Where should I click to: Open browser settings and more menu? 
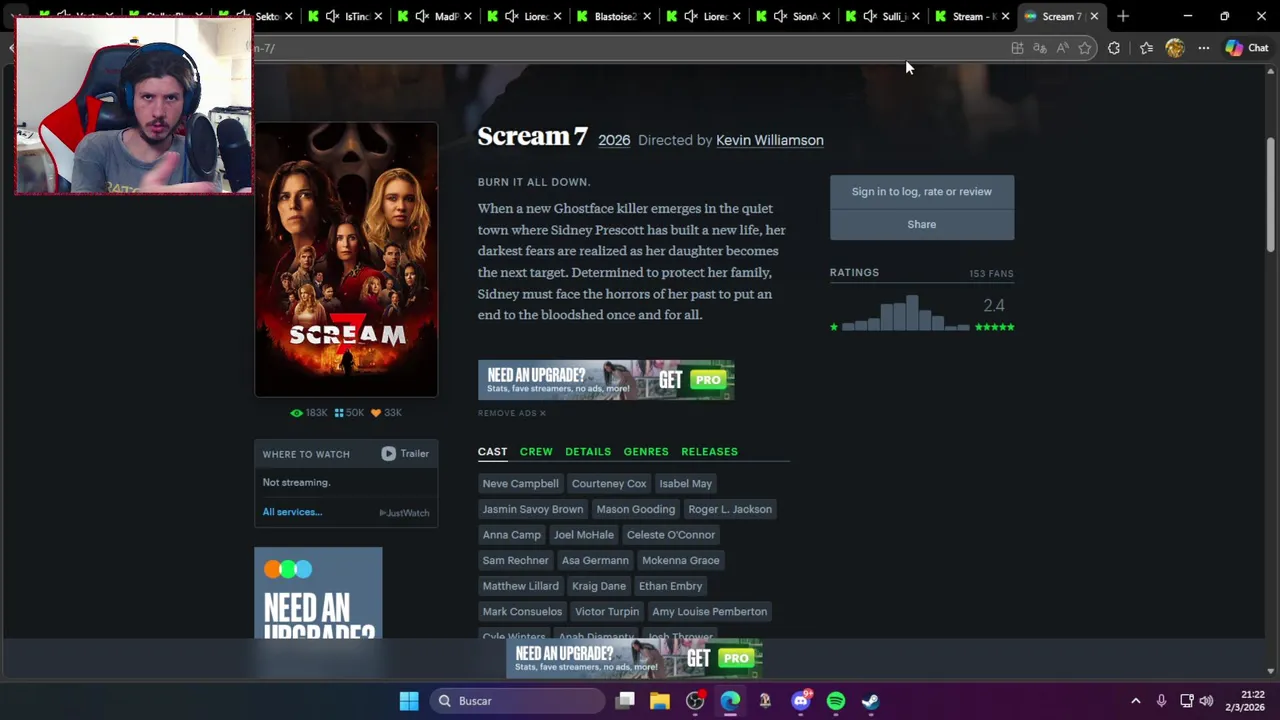[x=1204, y=48]
